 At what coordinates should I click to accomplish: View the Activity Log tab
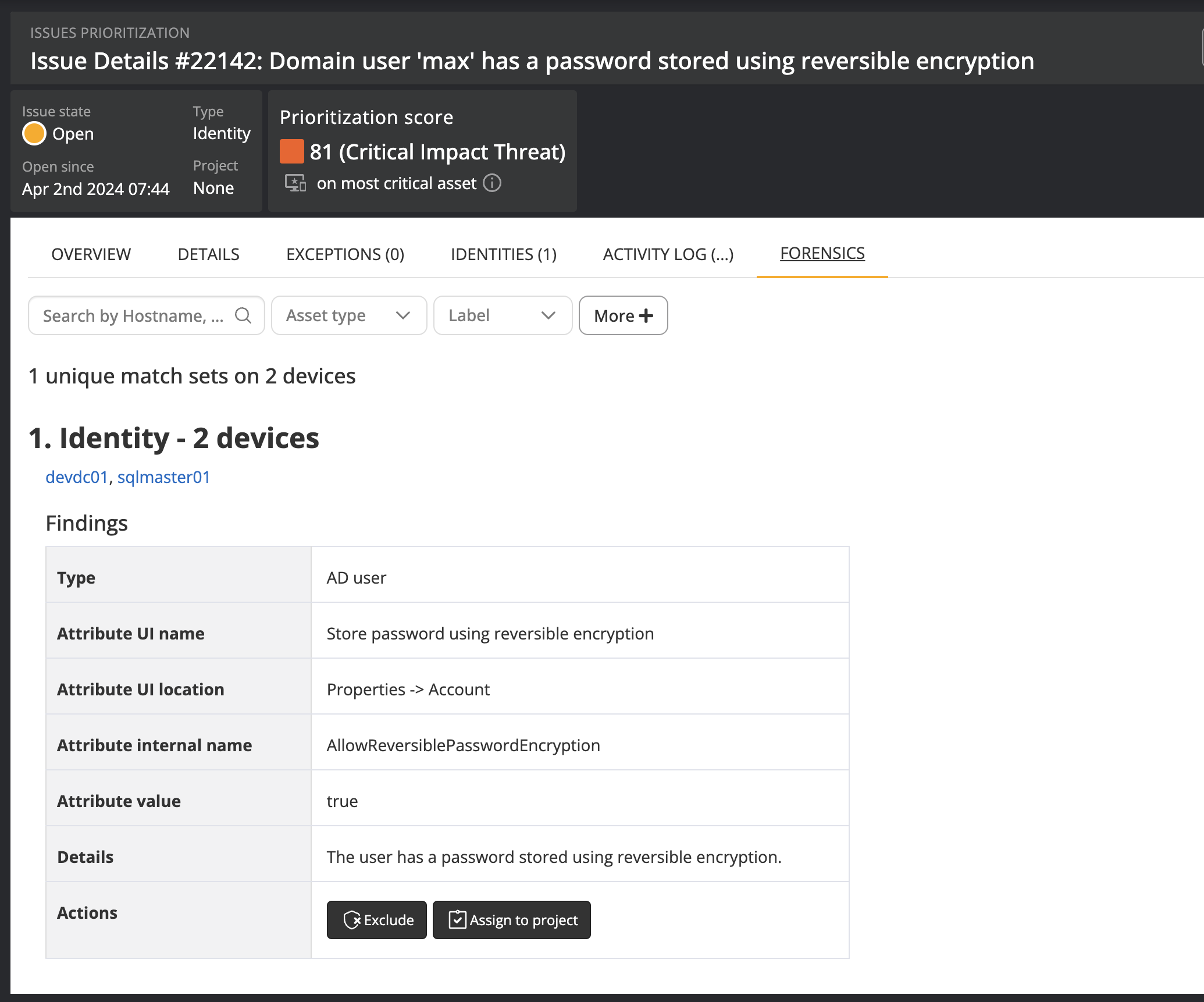pyautogui.click(x=668, y=254)
